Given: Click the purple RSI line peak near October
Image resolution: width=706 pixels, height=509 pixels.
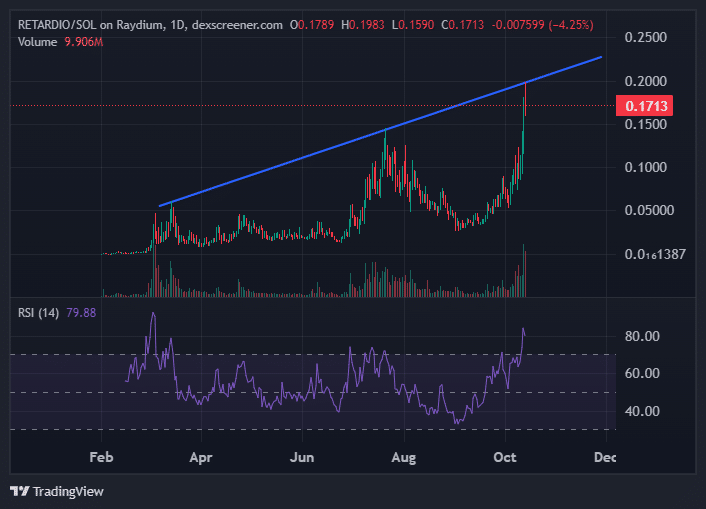Looking at the screenshot, I should [523, 329].
